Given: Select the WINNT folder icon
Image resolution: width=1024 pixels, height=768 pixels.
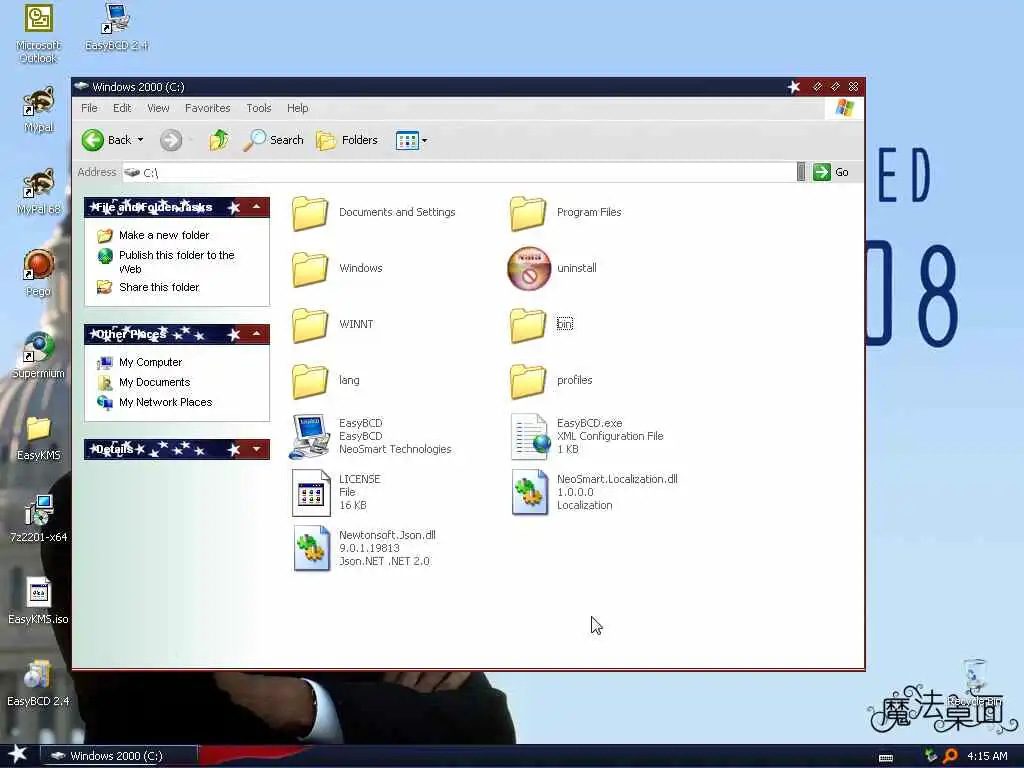Looking at the screenshot, I should (310, 325).
